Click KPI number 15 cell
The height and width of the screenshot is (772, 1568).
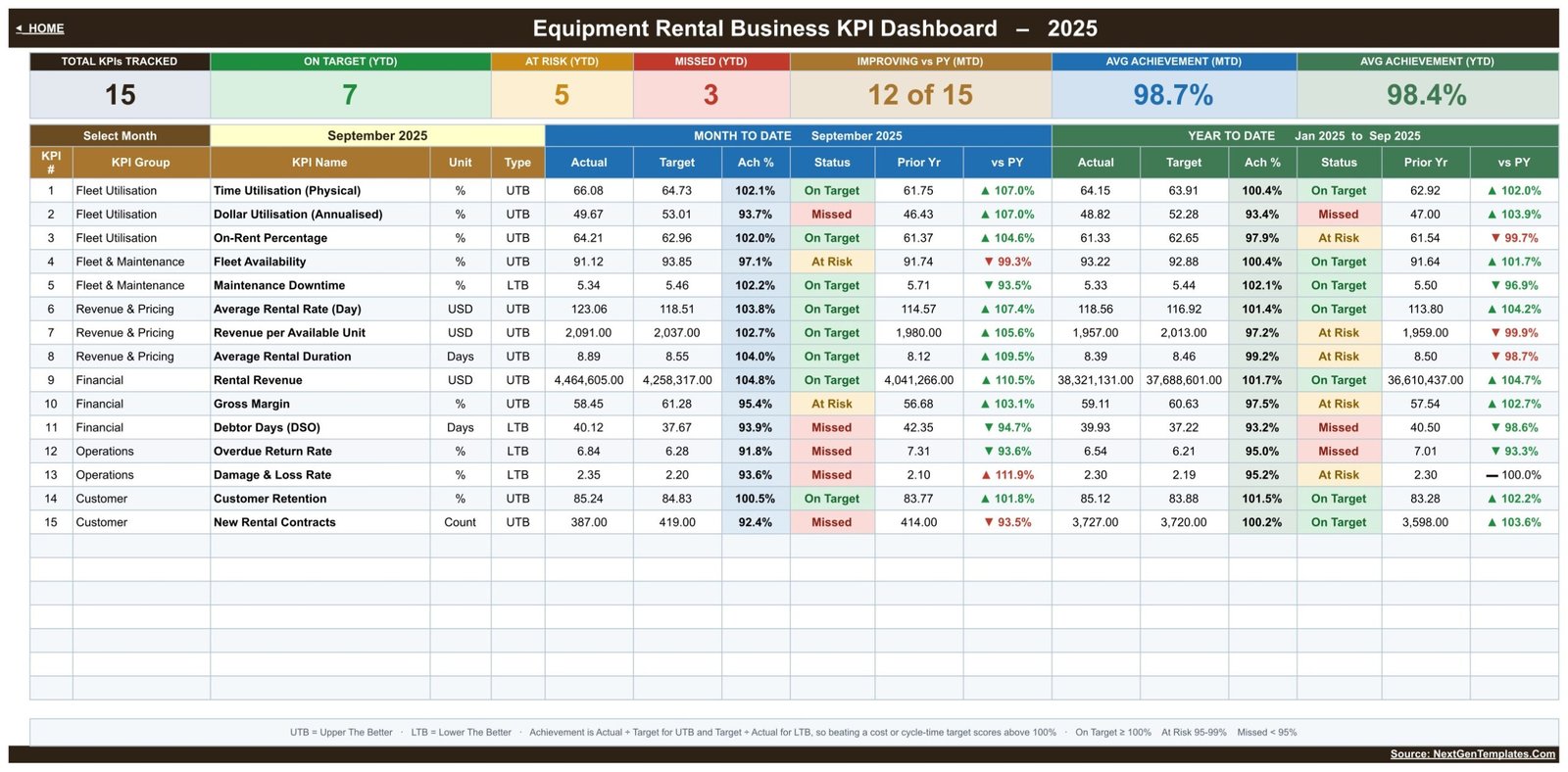point(51,522)
